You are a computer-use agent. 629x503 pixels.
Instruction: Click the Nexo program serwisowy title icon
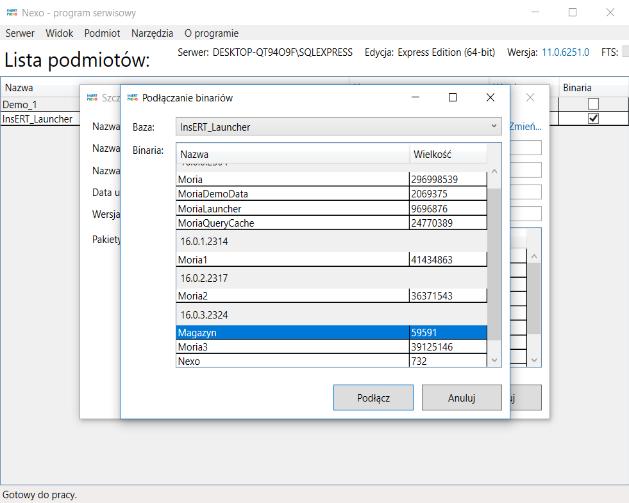pyautogui.click(x=12, y=12)
